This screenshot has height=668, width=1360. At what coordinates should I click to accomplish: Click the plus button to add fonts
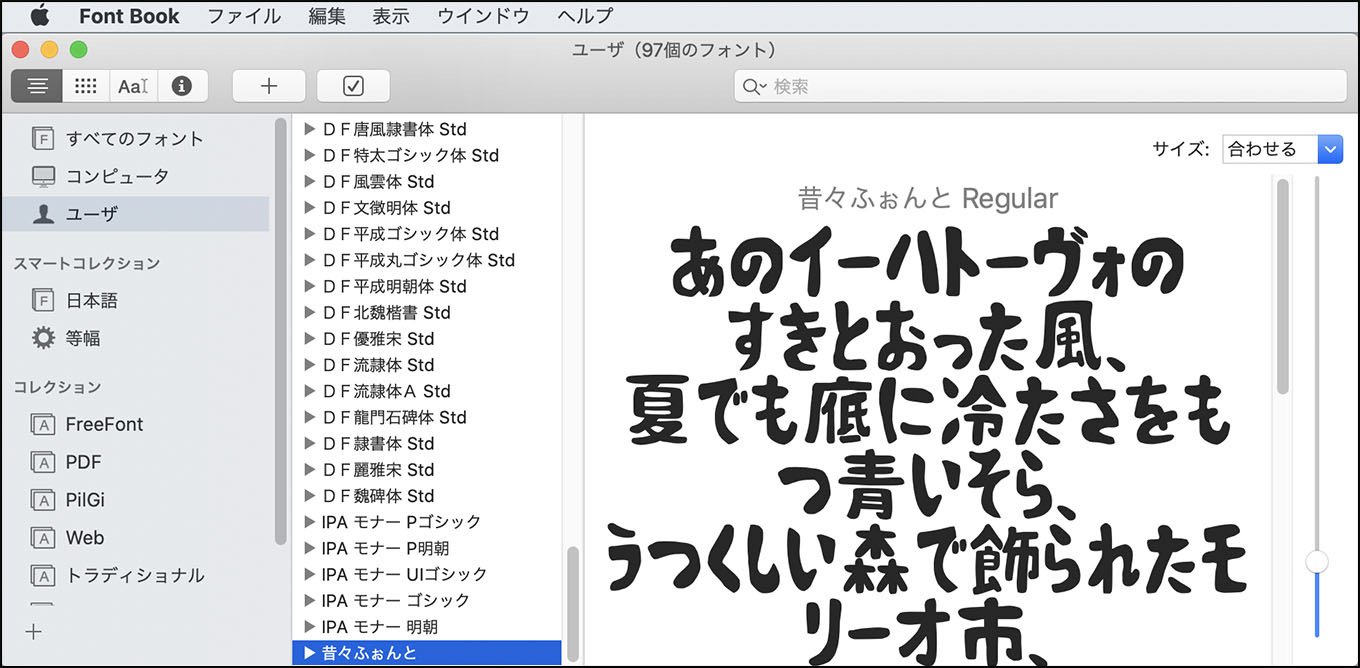tap(268, 86)
